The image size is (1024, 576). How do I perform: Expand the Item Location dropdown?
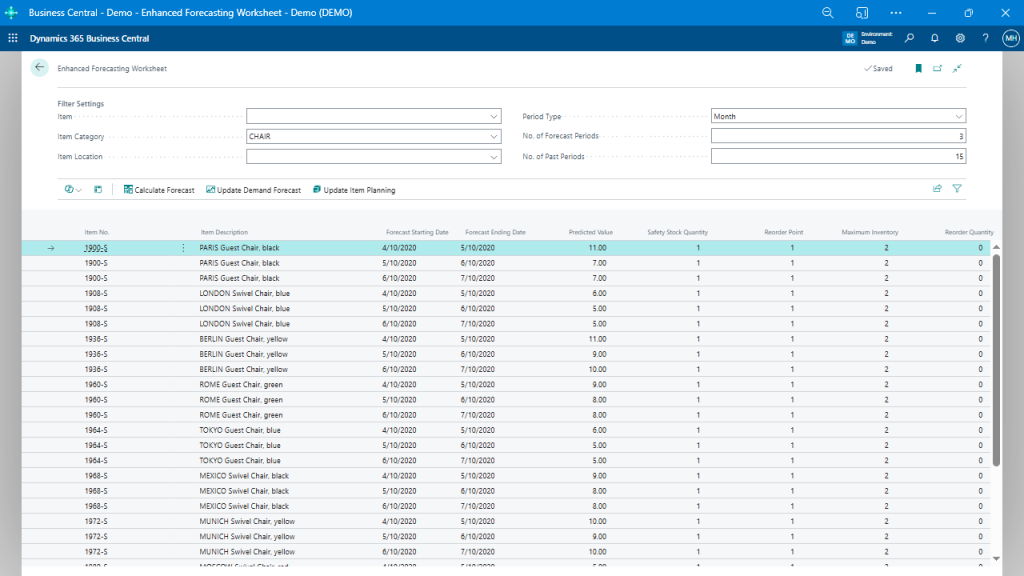(493, 156)
